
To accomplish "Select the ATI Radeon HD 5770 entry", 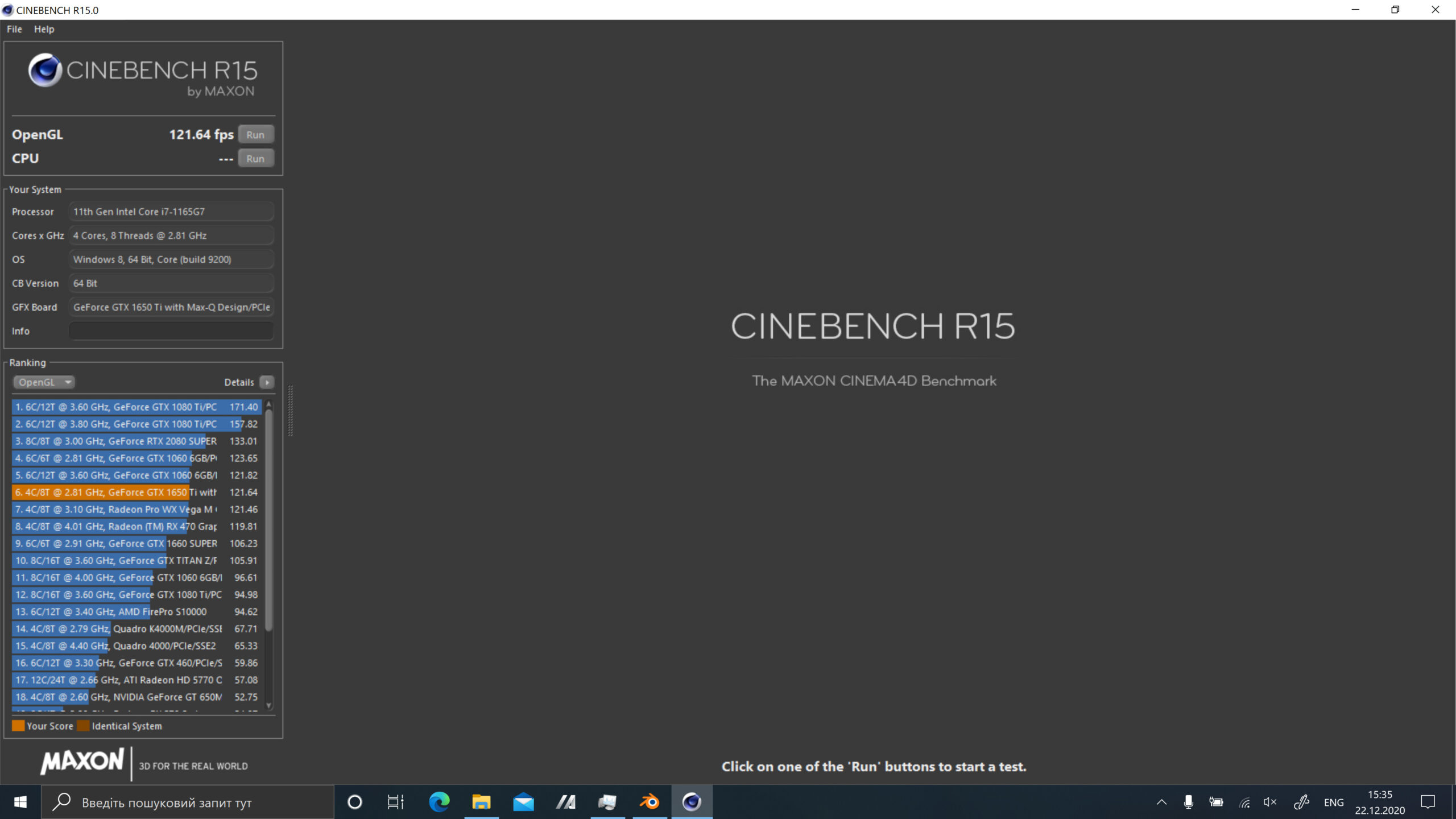I will 136,680.
